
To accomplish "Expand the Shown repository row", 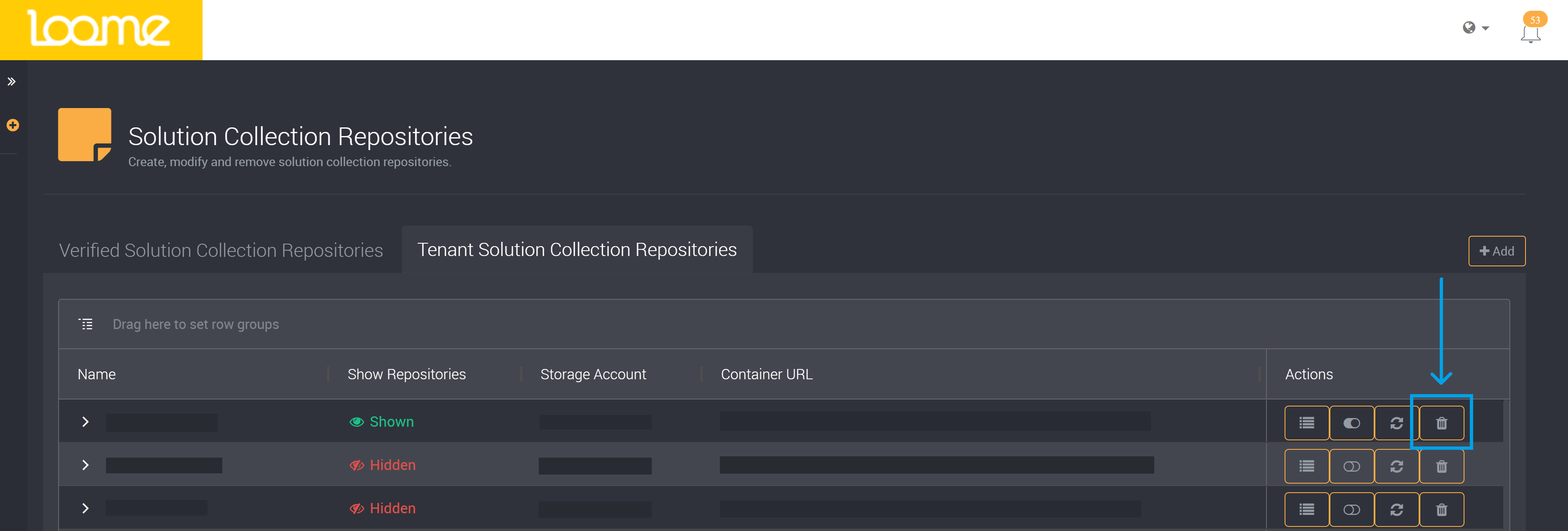I will 85,421.
